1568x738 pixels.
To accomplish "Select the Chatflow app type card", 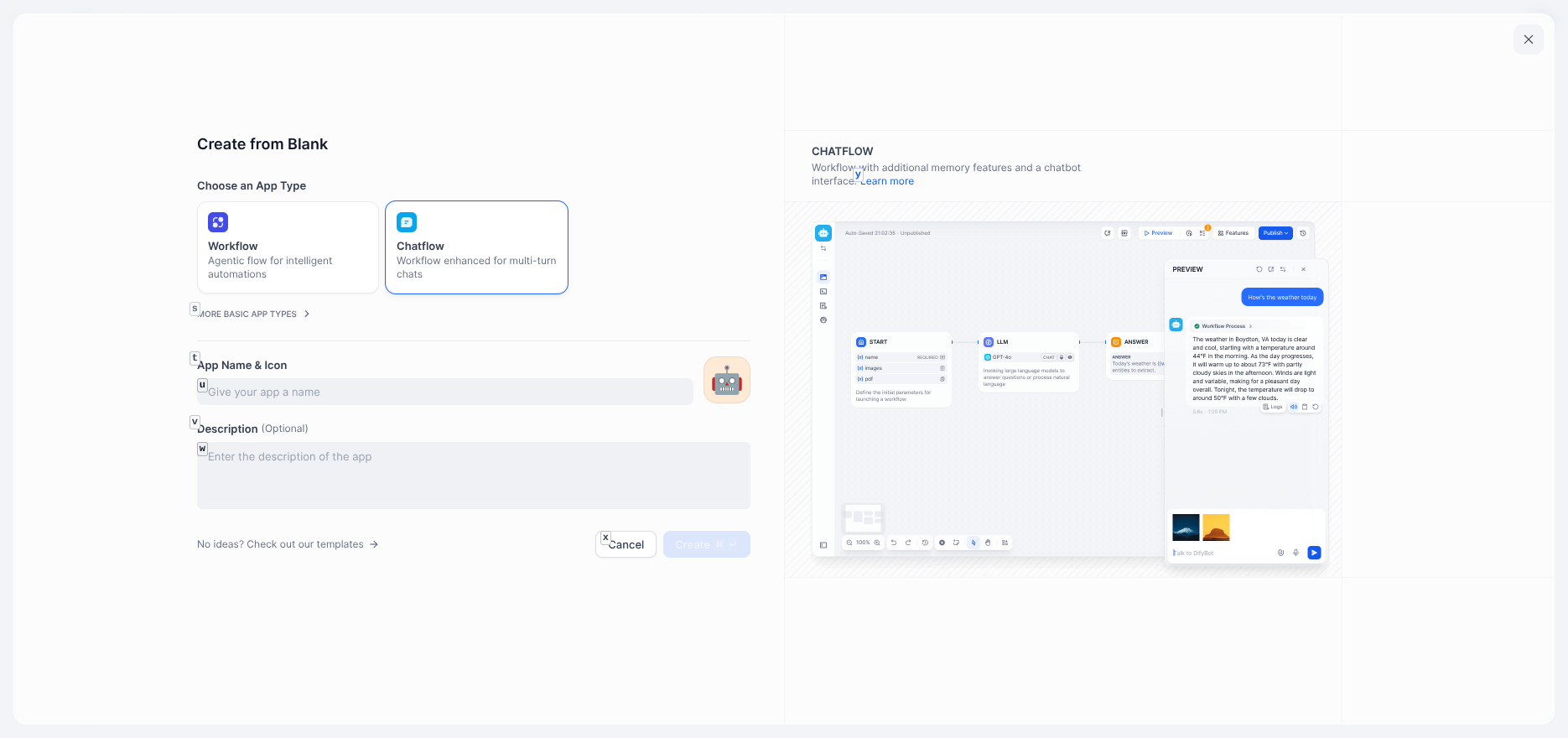I will pyautogui.click(x=476, y=247).
